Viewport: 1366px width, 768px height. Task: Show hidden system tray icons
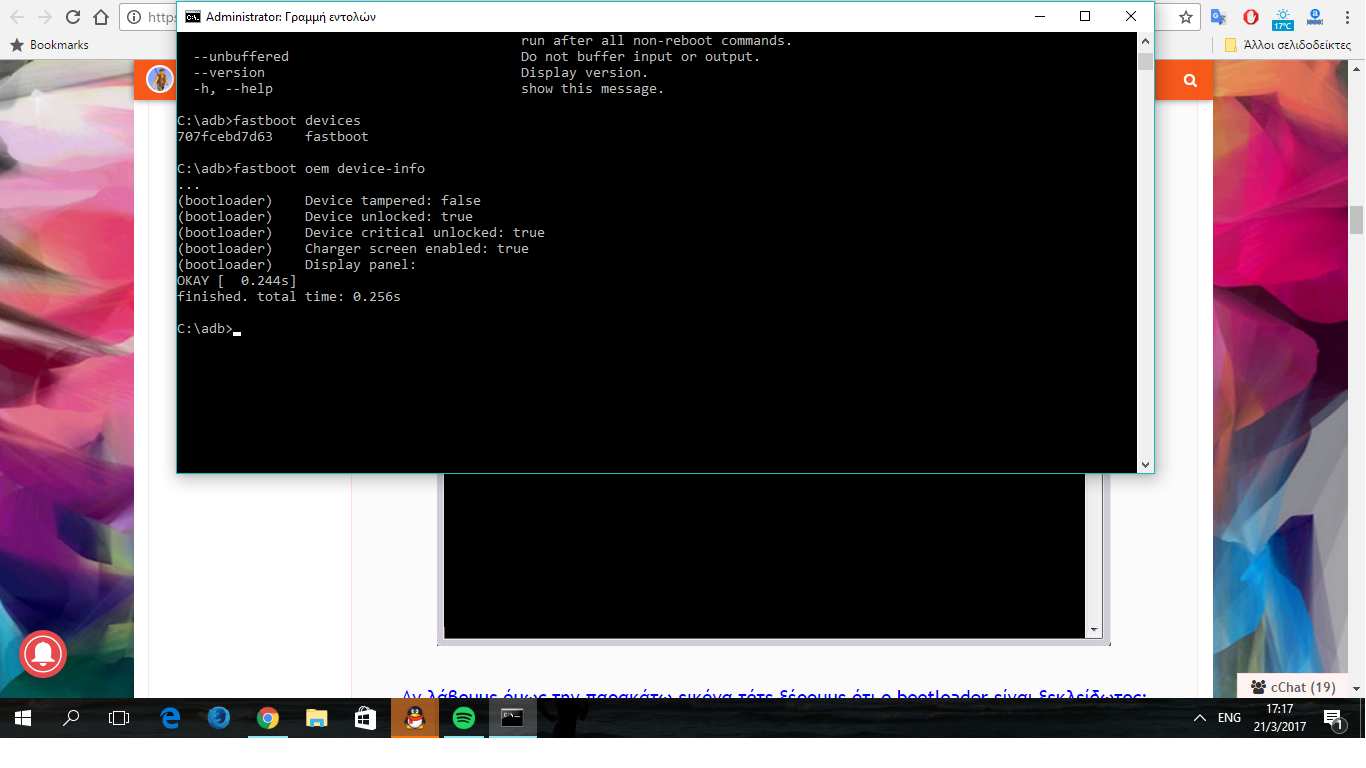coord(1200,718)
